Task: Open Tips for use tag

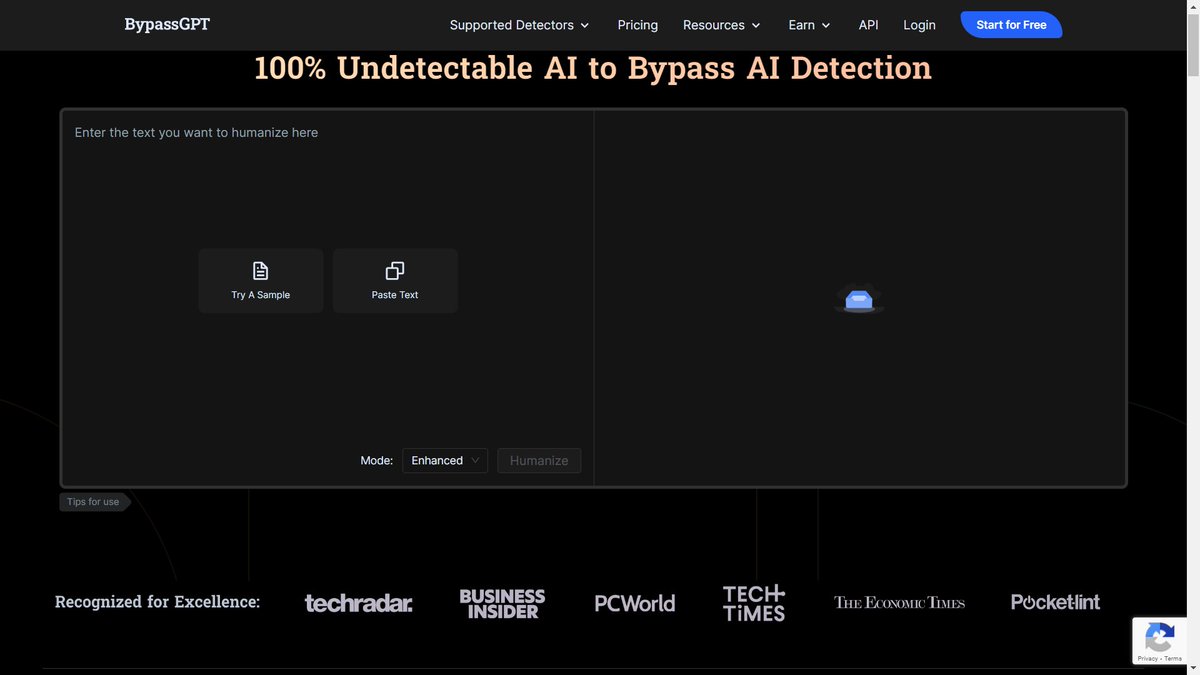Action: click(94, 502)
